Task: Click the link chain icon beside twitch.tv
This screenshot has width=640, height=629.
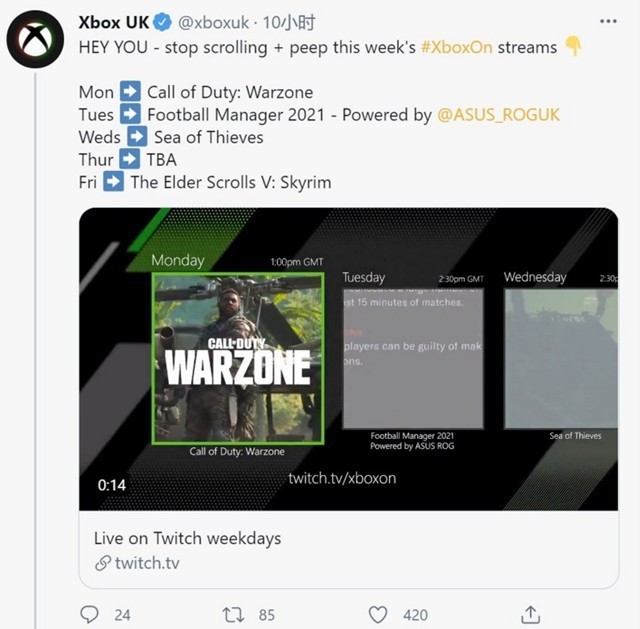Action: (102, 564)
